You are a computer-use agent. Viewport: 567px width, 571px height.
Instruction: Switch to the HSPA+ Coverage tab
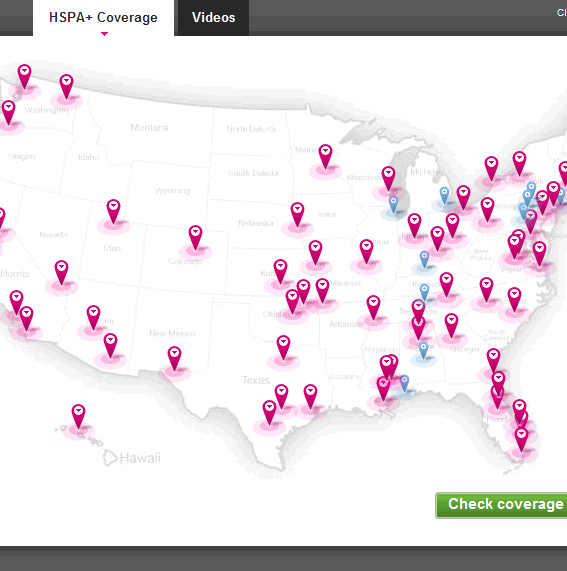coord(103,18)
